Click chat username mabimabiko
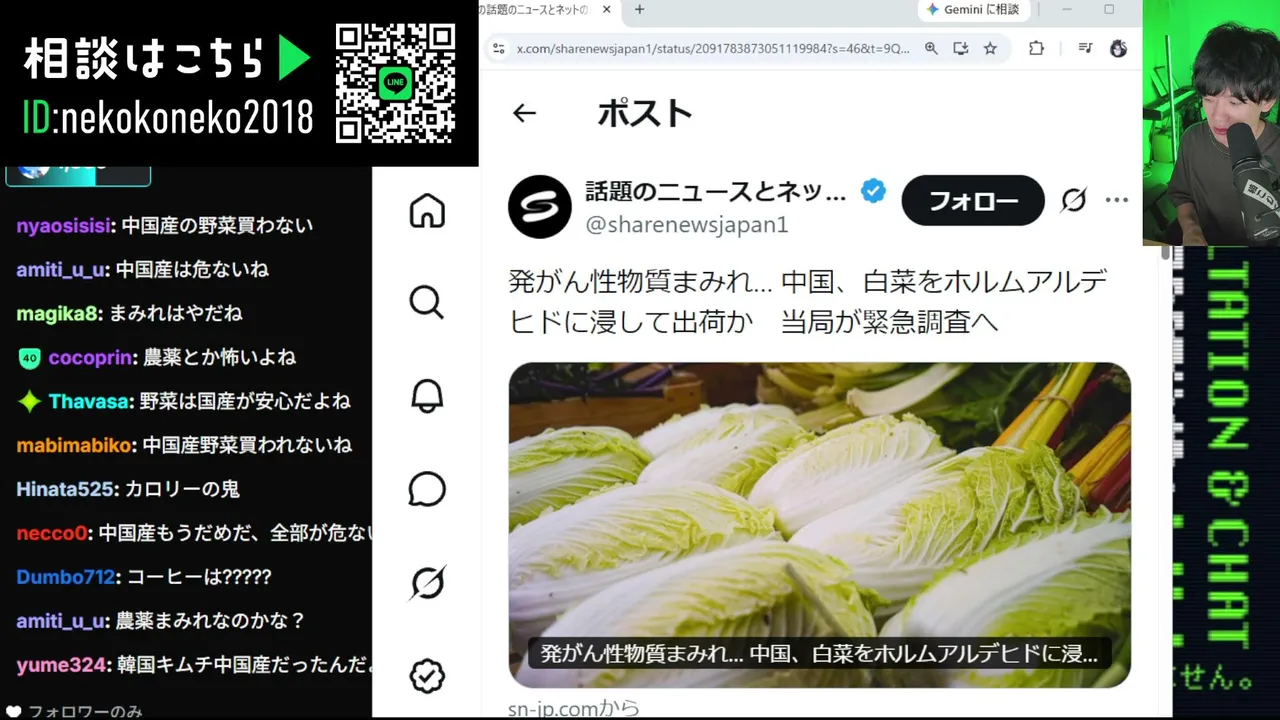1280x720 pixels. click(x=76, y=446)
